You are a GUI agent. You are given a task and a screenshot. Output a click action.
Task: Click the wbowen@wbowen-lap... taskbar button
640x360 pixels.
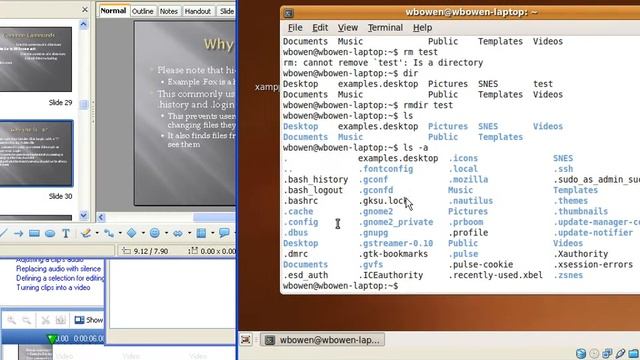(x=322, y=340)
